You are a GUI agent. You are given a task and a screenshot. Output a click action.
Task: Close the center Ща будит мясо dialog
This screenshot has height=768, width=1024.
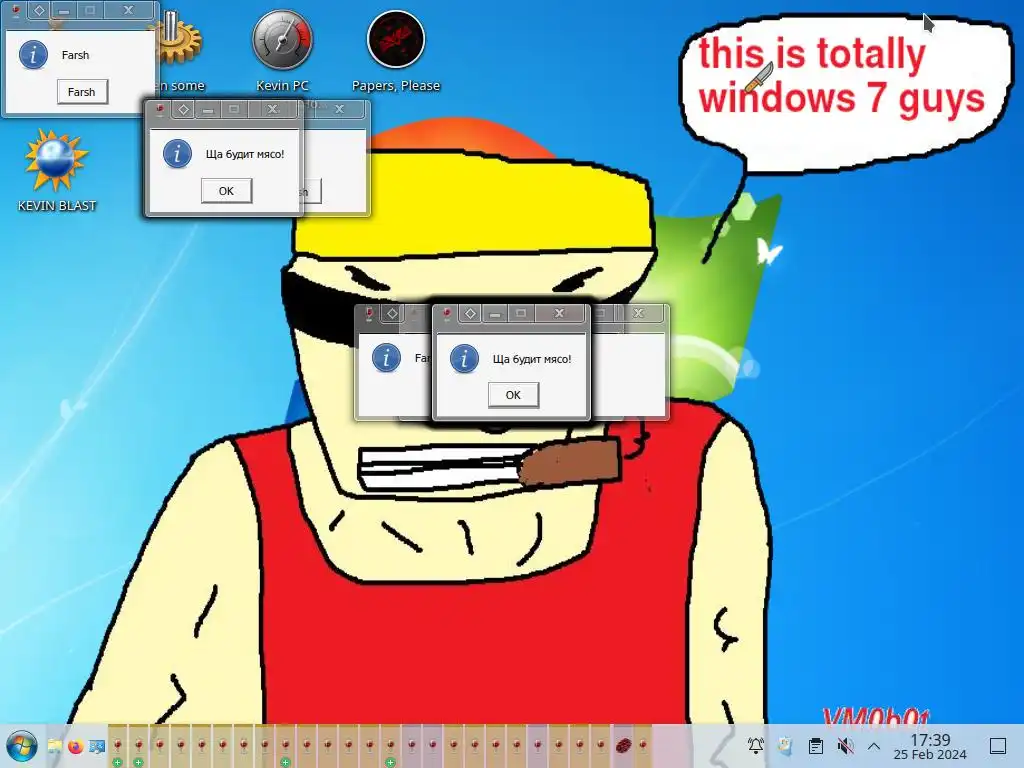pos(560,314)
